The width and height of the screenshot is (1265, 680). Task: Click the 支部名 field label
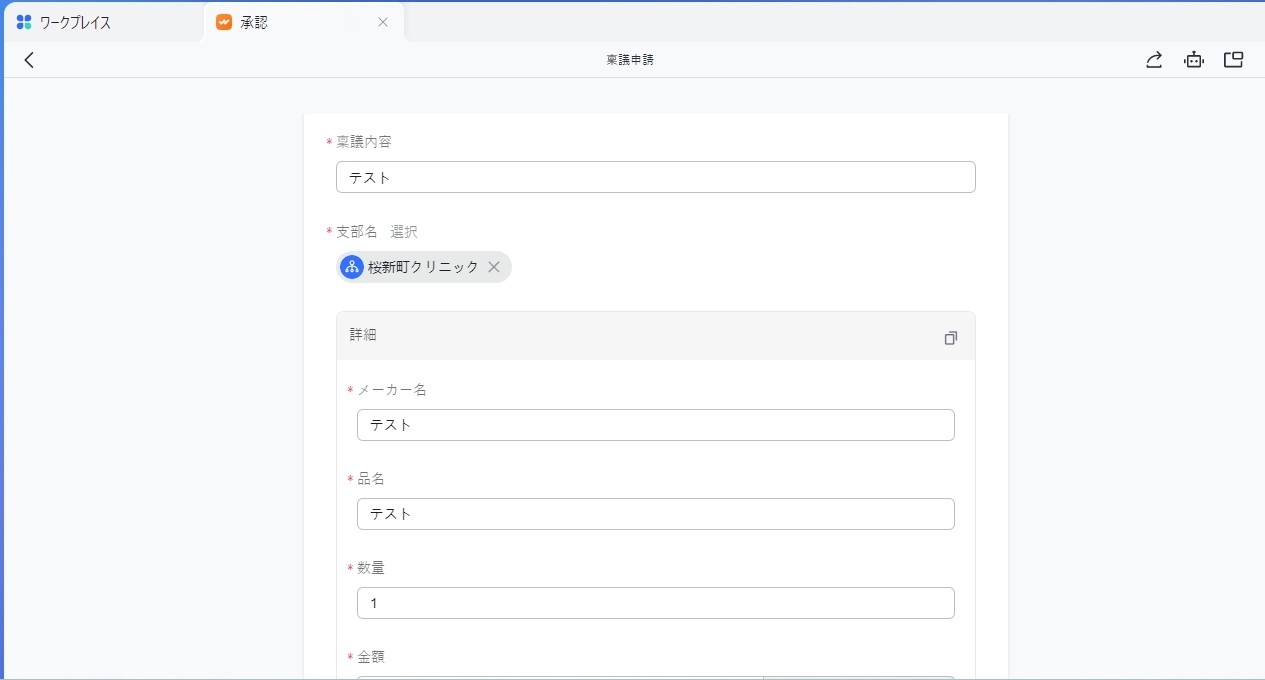357,232
